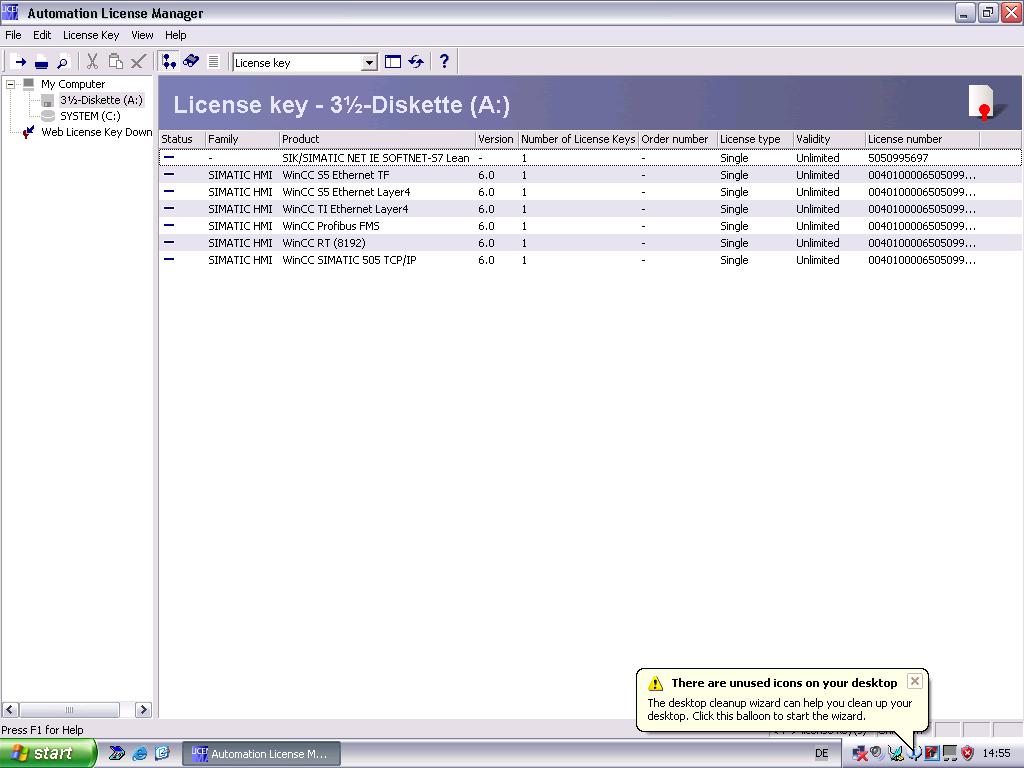Click the magnifier Find icon in the toolbar
The width and height of the screenshot is (1024, 768).
coord(62,62)
